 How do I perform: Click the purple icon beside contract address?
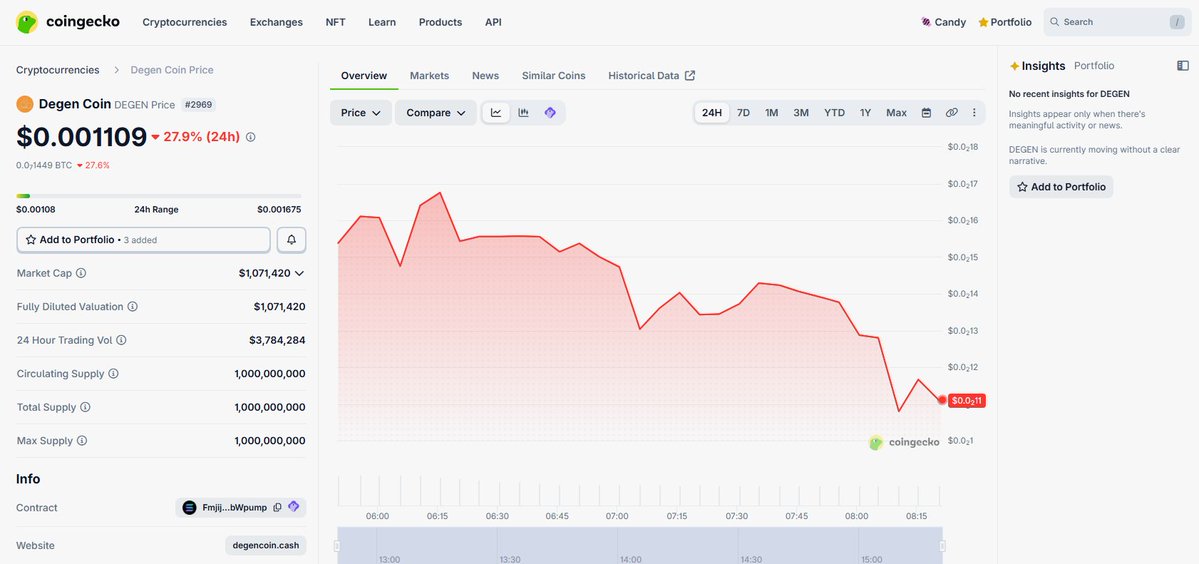click(x=294, y=507)
